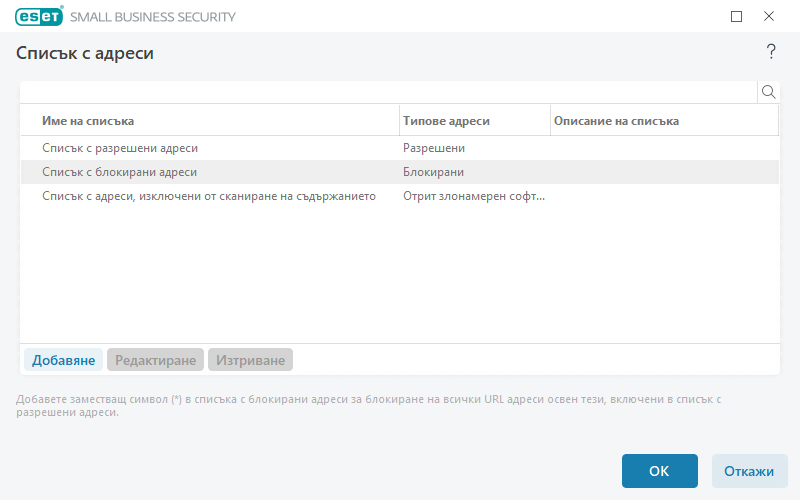Select the list of addresses excluded from content scanning
The height and width of the screenshot is (500, 800).
click(209, 197)
